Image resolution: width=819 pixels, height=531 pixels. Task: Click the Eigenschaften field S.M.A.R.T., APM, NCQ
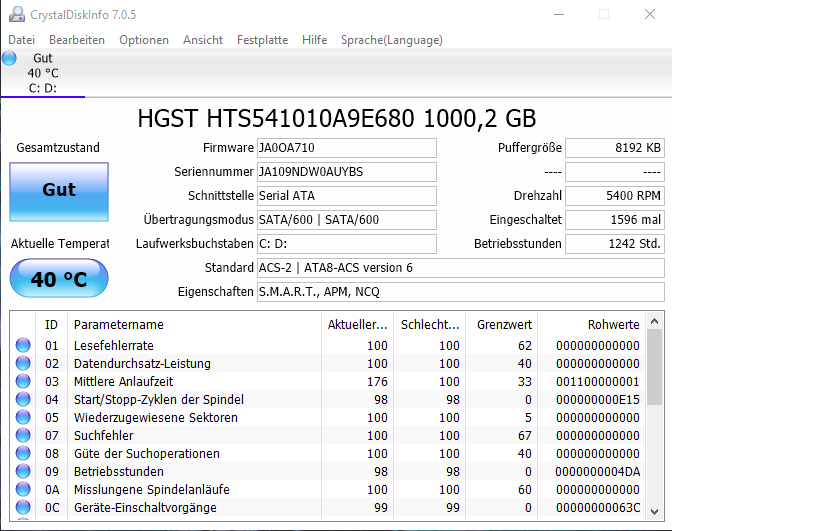(461, 292)
